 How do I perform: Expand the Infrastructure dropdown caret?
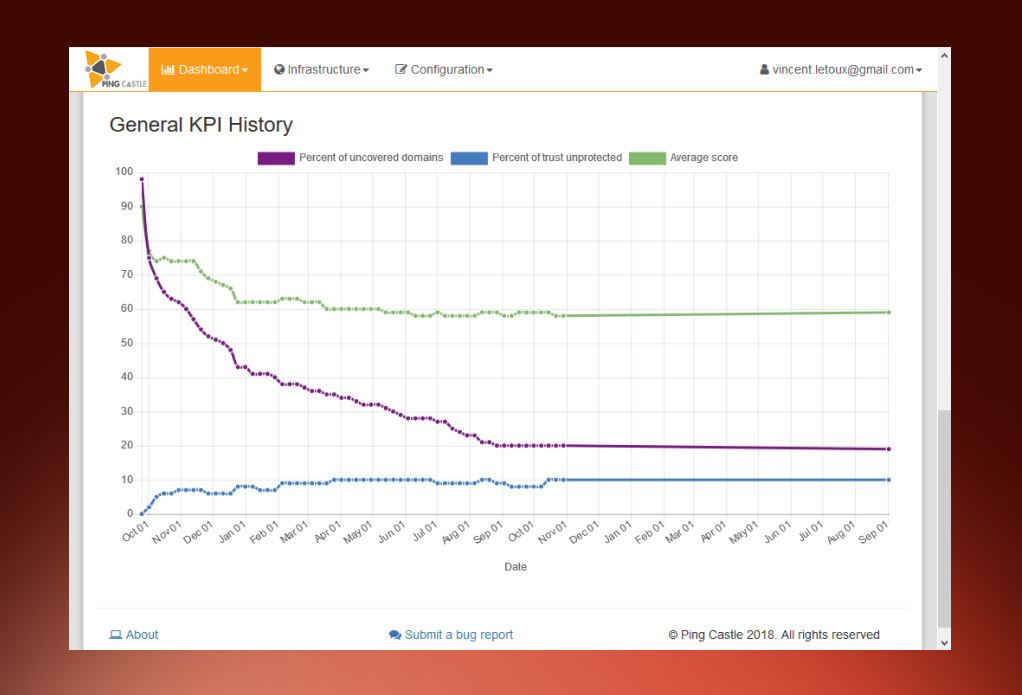click(x=366, y=70)
